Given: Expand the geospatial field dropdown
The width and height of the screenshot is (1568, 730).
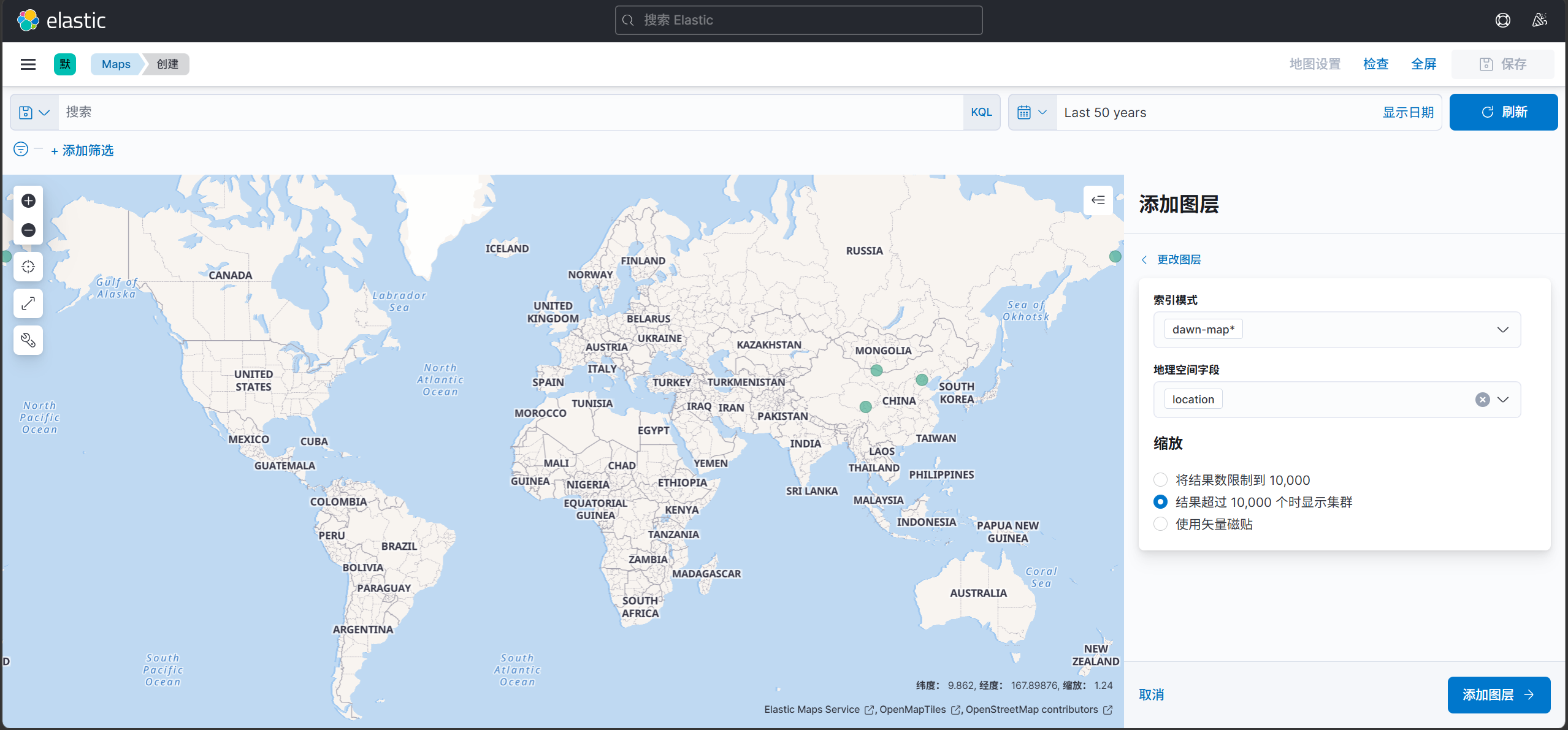Looking at the screenshot, I should click(x=1502, y=400).
